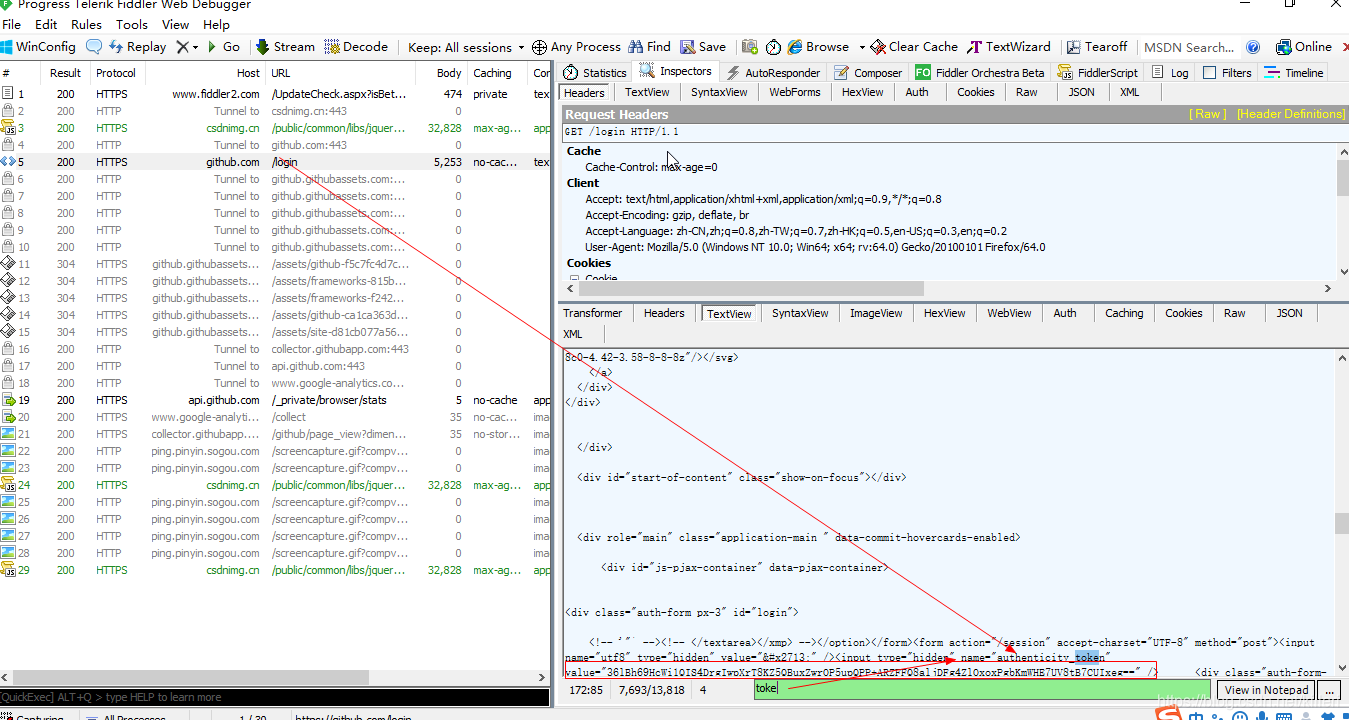This screenshot has height=720, width=1349.
Task: Click the MSDN Search input box
Action: pyautogui.click(x=1190, y=47)
